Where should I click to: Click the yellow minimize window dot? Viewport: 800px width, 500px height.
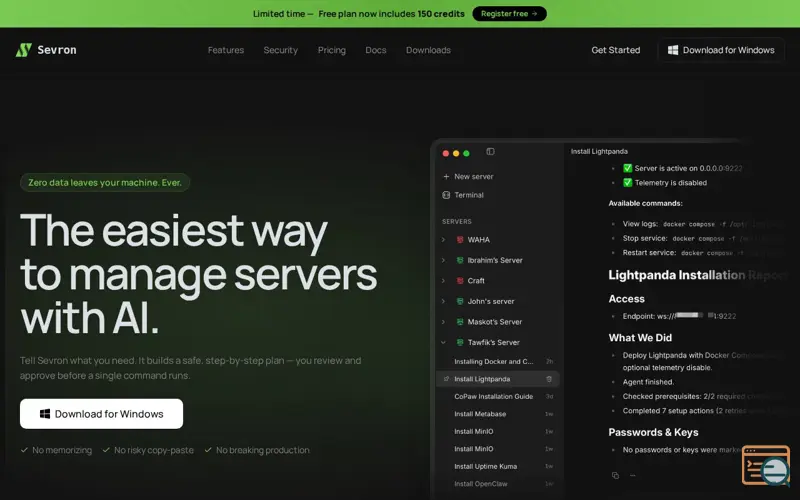point(456,153)
